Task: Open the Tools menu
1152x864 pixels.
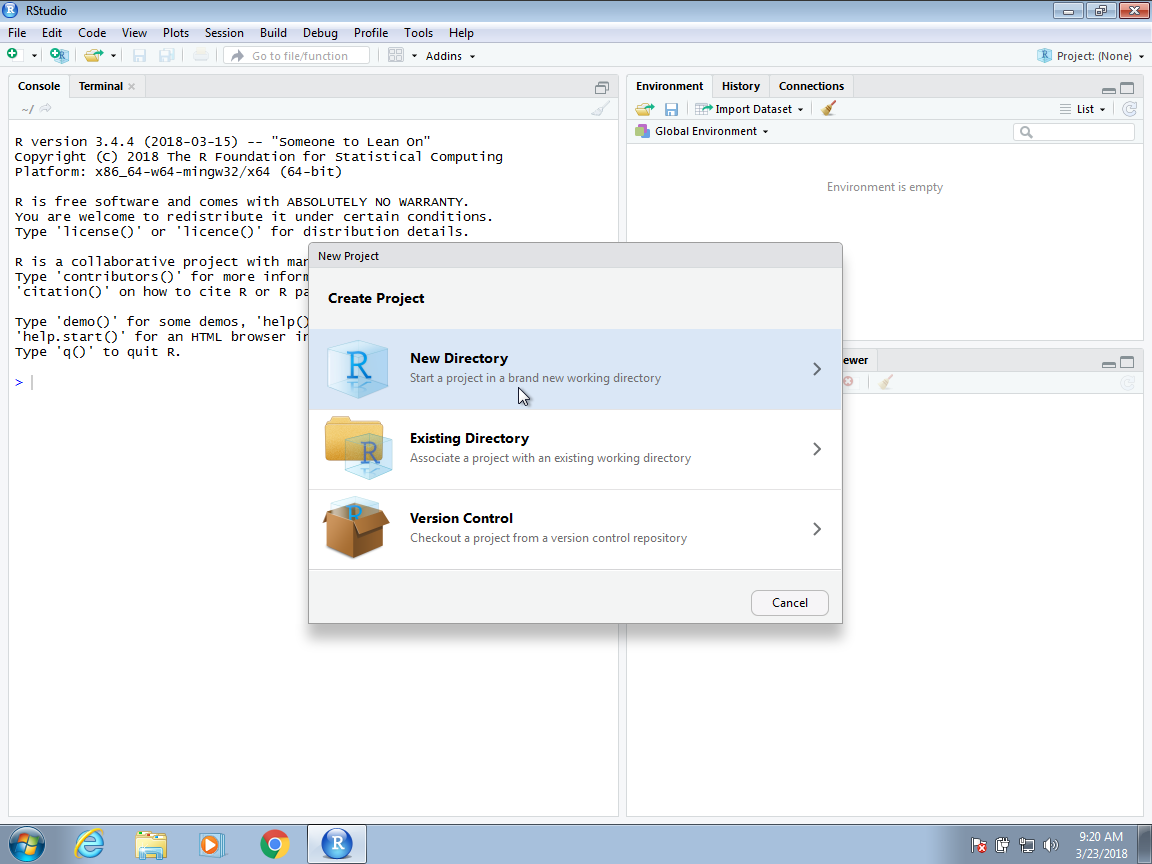Action: click(418, 32)
